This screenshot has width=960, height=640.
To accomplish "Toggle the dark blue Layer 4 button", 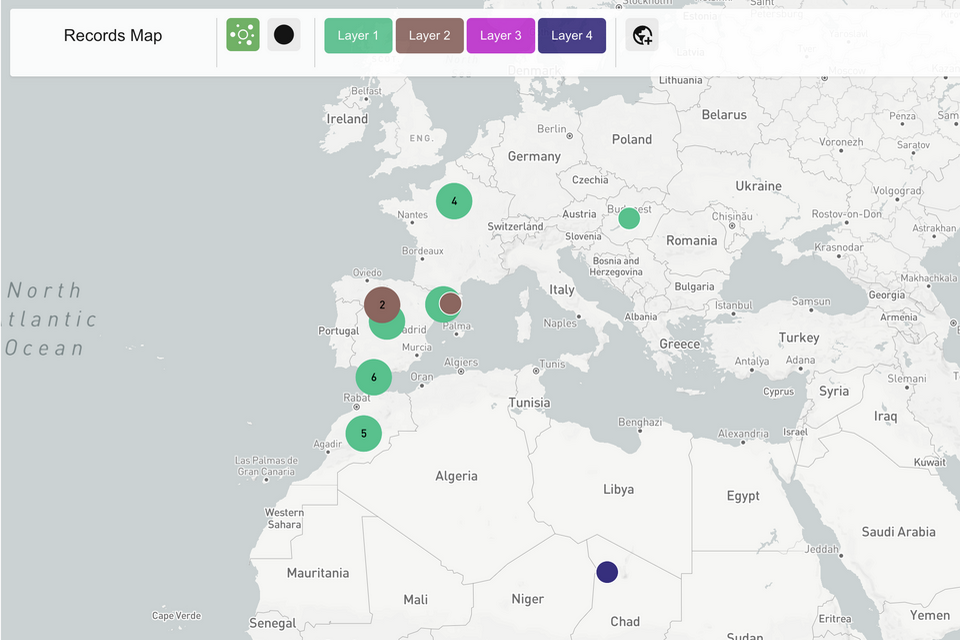I will 572,36.
